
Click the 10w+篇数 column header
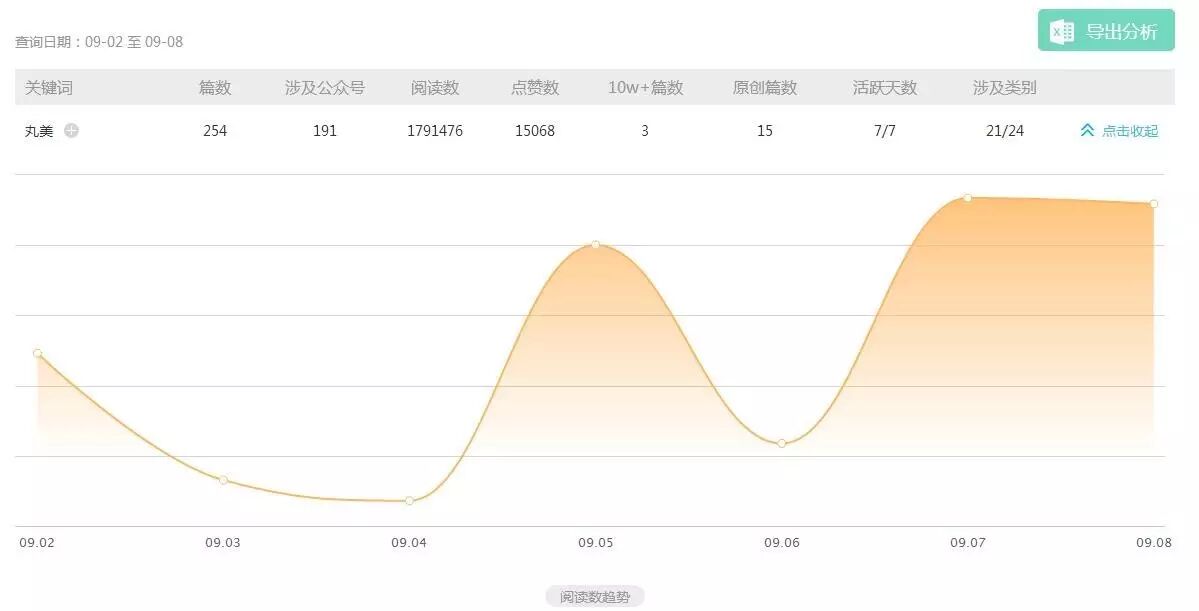(645, 88)
